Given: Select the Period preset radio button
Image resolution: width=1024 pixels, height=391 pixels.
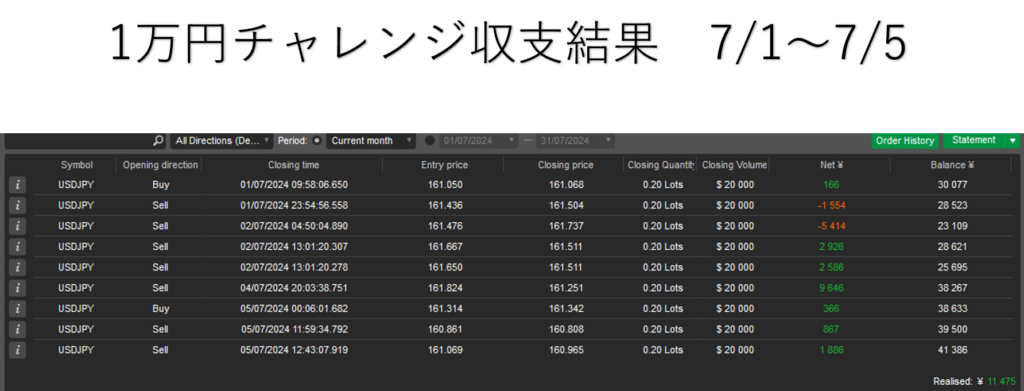Looking at the screenshot, I should pyautogui.click(x=317, y=140).
